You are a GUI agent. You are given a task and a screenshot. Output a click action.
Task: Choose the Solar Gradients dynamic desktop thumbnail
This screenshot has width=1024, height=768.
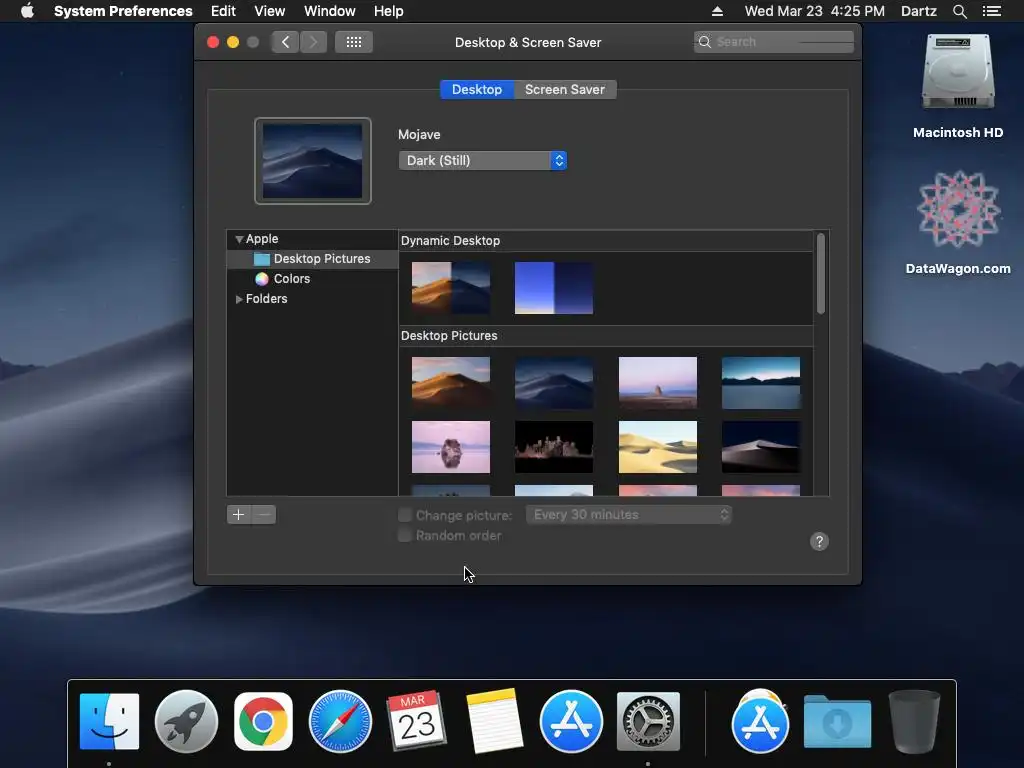tap(554, 288)
